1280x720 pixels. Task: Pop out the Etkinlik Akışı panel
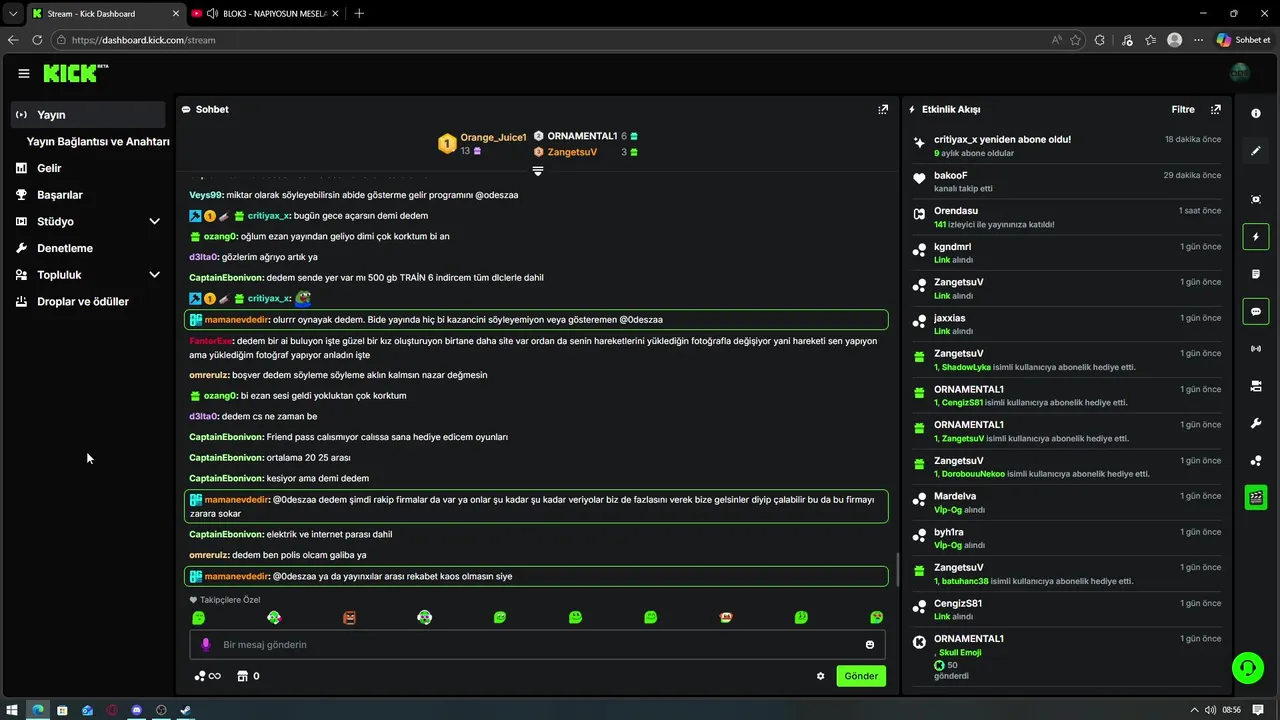[1216, 109]
